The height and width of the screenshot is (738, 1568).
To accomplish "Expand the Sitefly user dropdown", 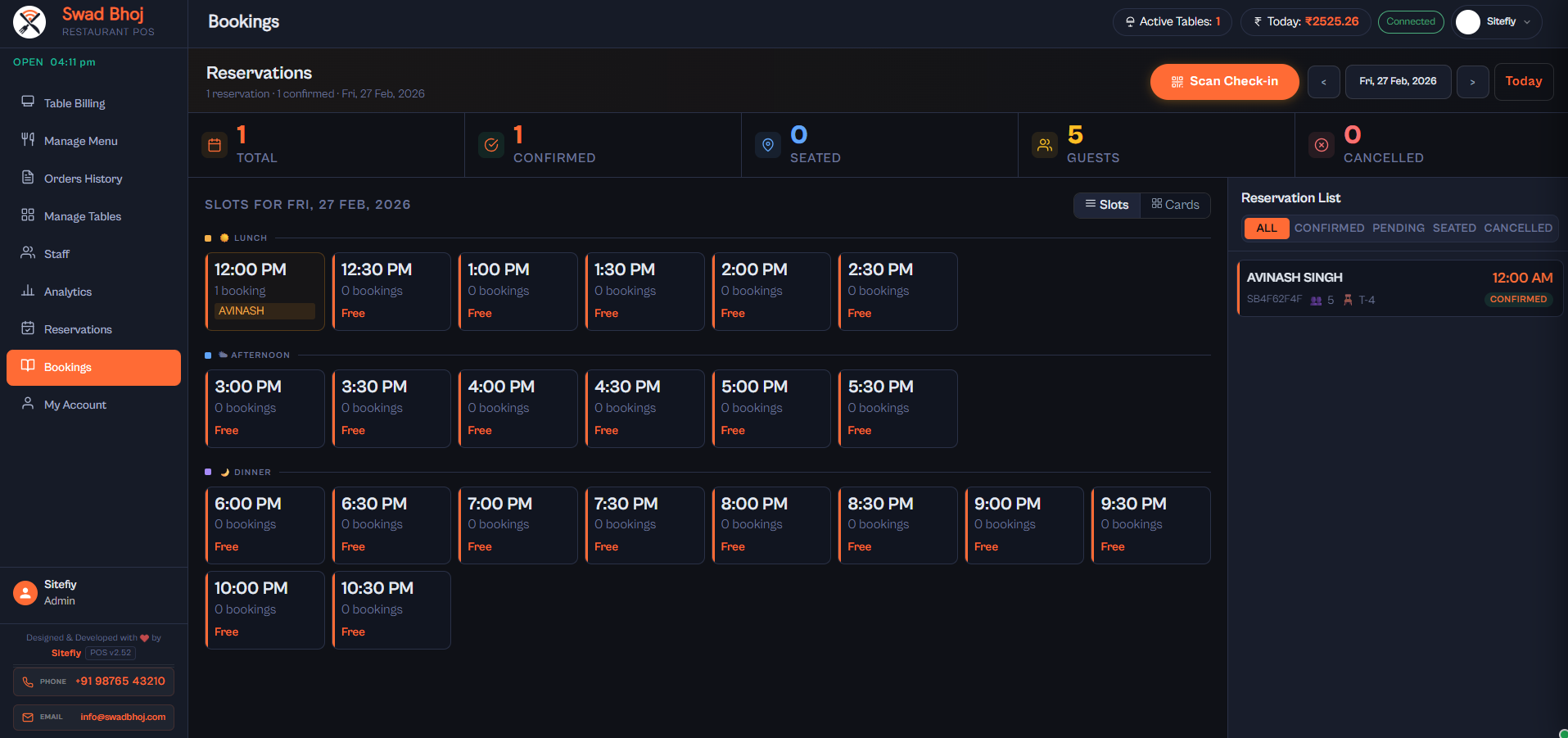I will point(1497,22).
